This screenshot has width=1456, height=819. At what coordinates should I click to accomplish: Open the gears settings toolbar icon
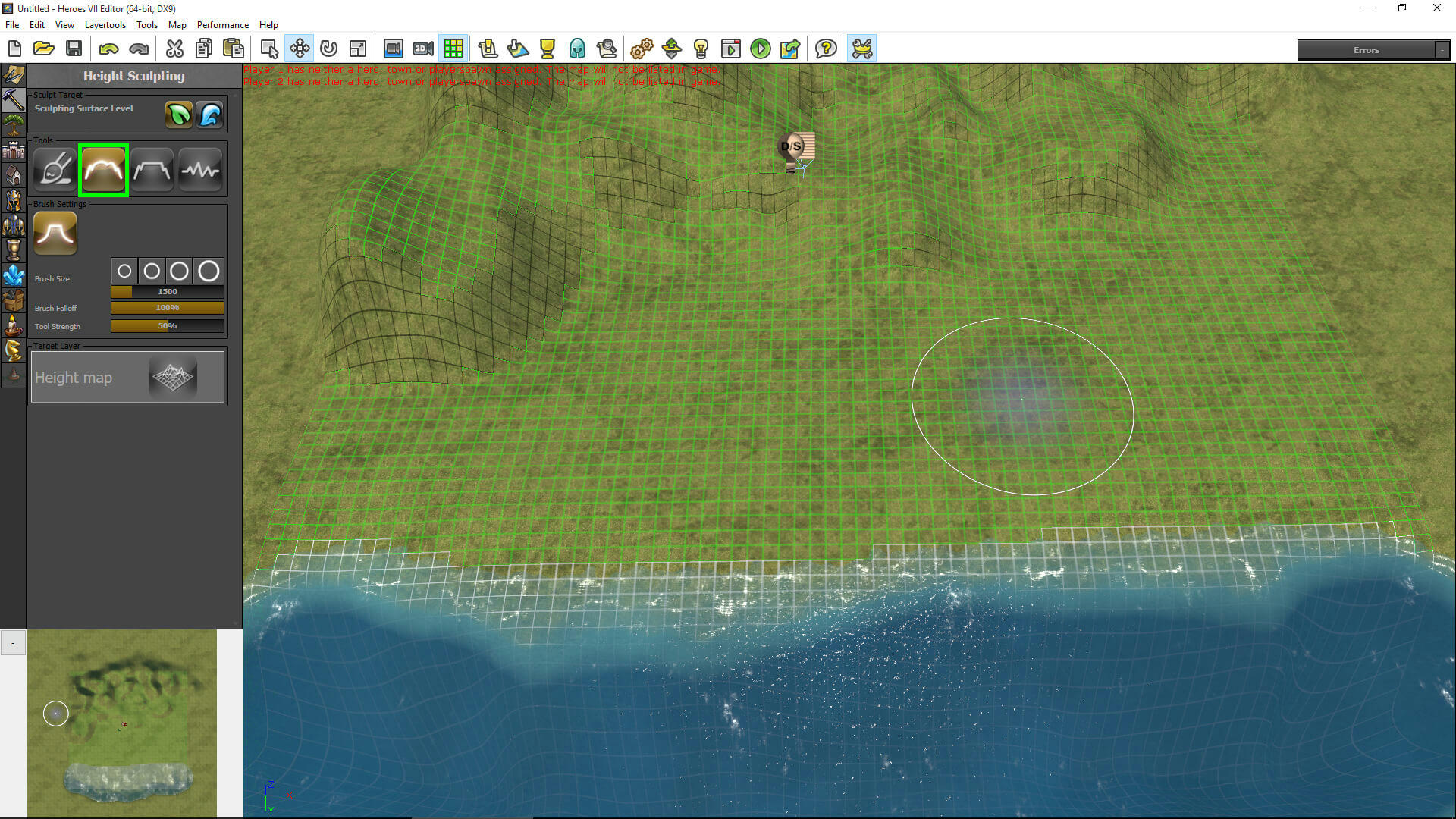click(642, 49)
